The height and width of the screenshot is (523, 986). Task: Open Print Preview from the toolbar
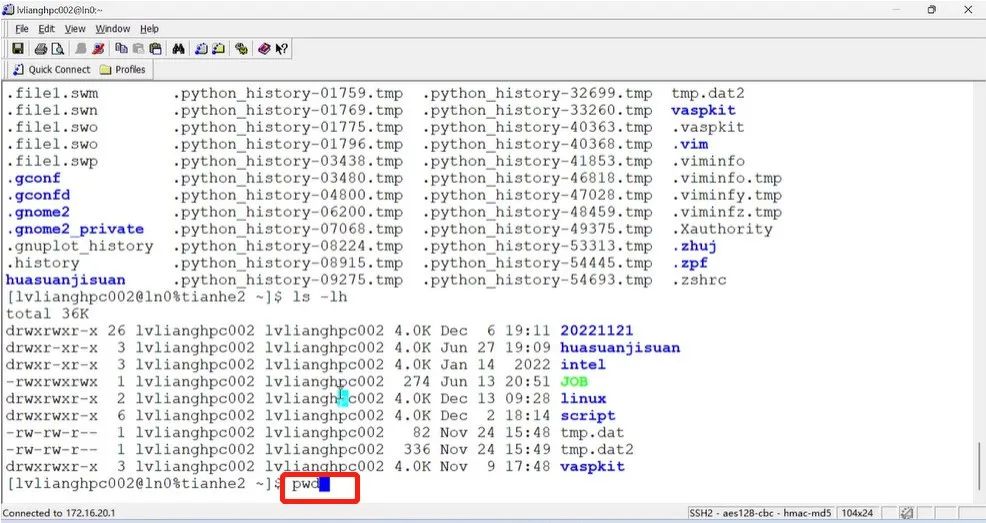point(57,48)
